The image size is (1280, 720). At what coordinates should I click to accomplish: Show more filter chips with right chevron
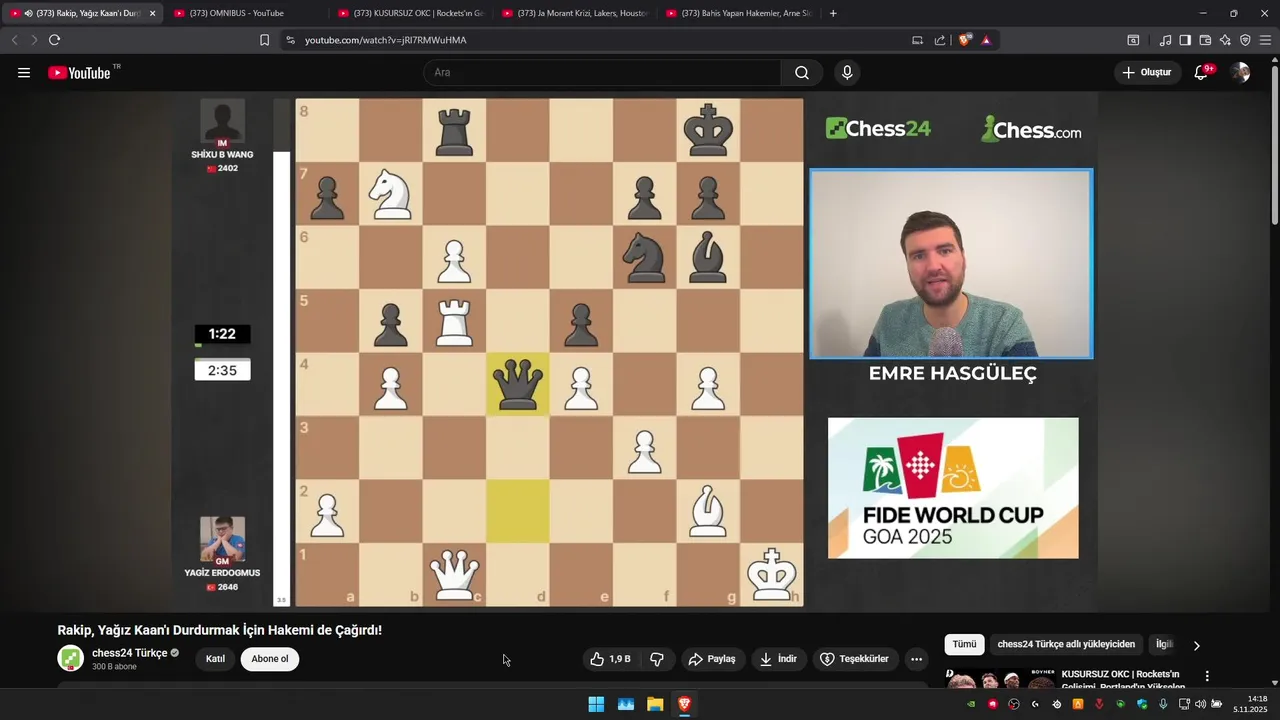pyautogui.click(x=1196, y=645)
